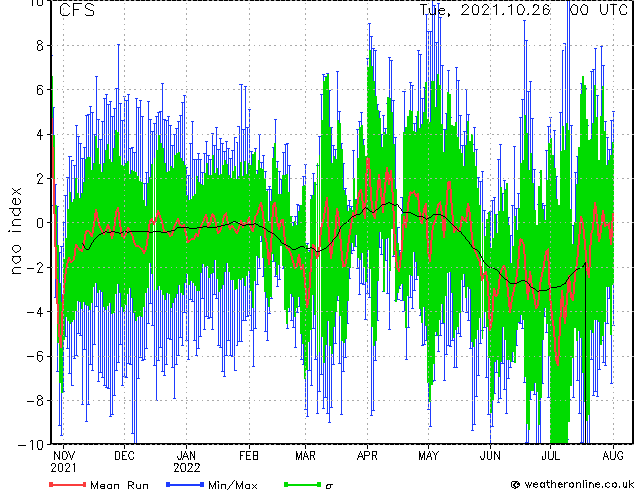Click the y-axis value -8
This screenshot has height=490, width=634.
click(35, 401)
